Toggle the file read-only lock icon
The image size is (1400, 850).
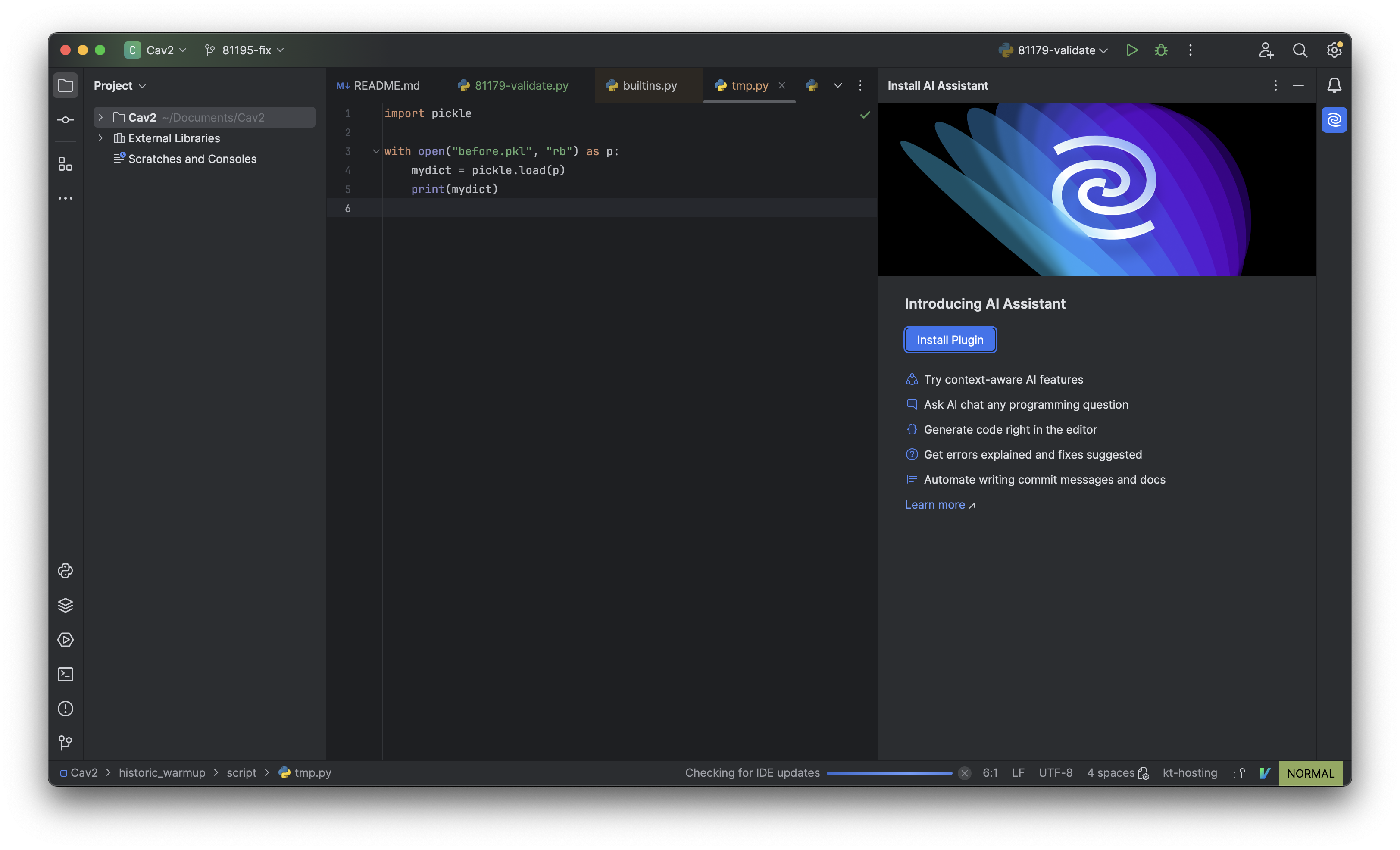(x=1239, y=773)
